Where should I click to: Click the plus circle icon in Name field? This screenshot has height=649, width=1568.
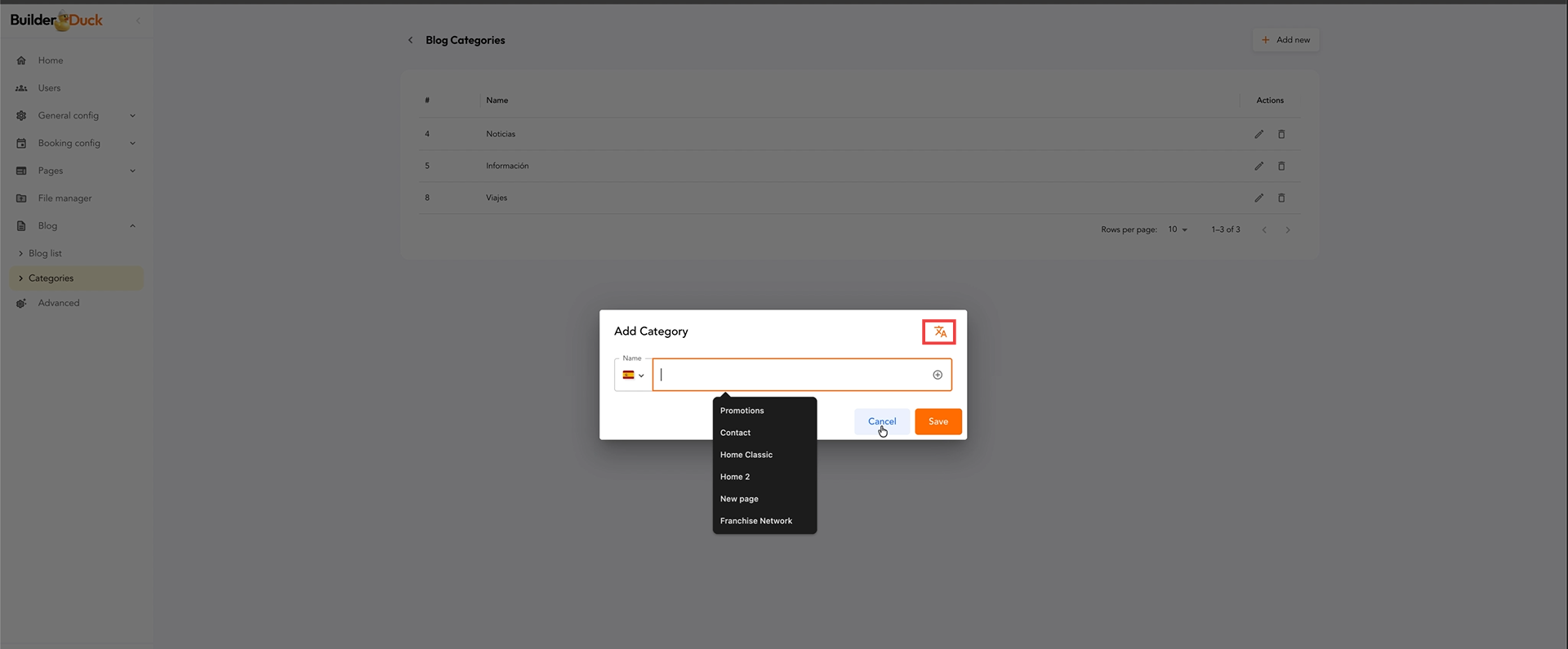(938, 376)
